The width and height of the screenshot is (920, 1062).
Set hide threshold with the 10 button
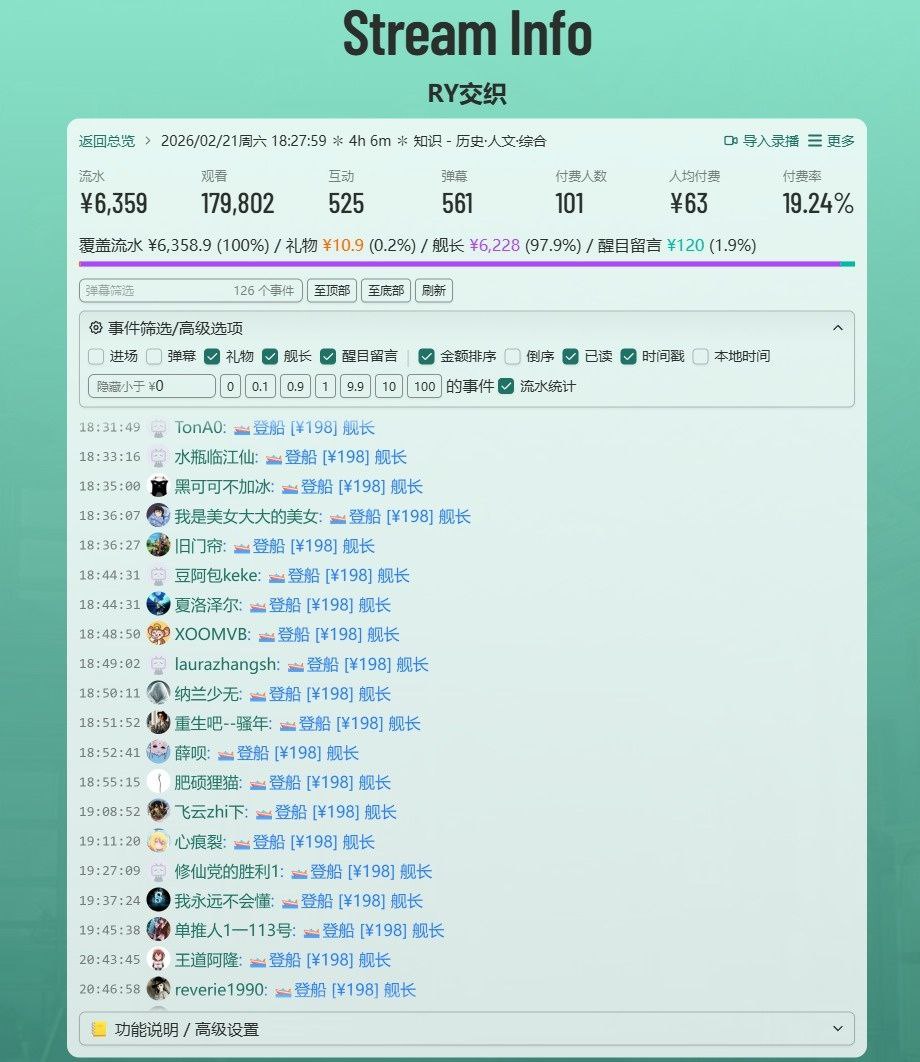[389, 386]
